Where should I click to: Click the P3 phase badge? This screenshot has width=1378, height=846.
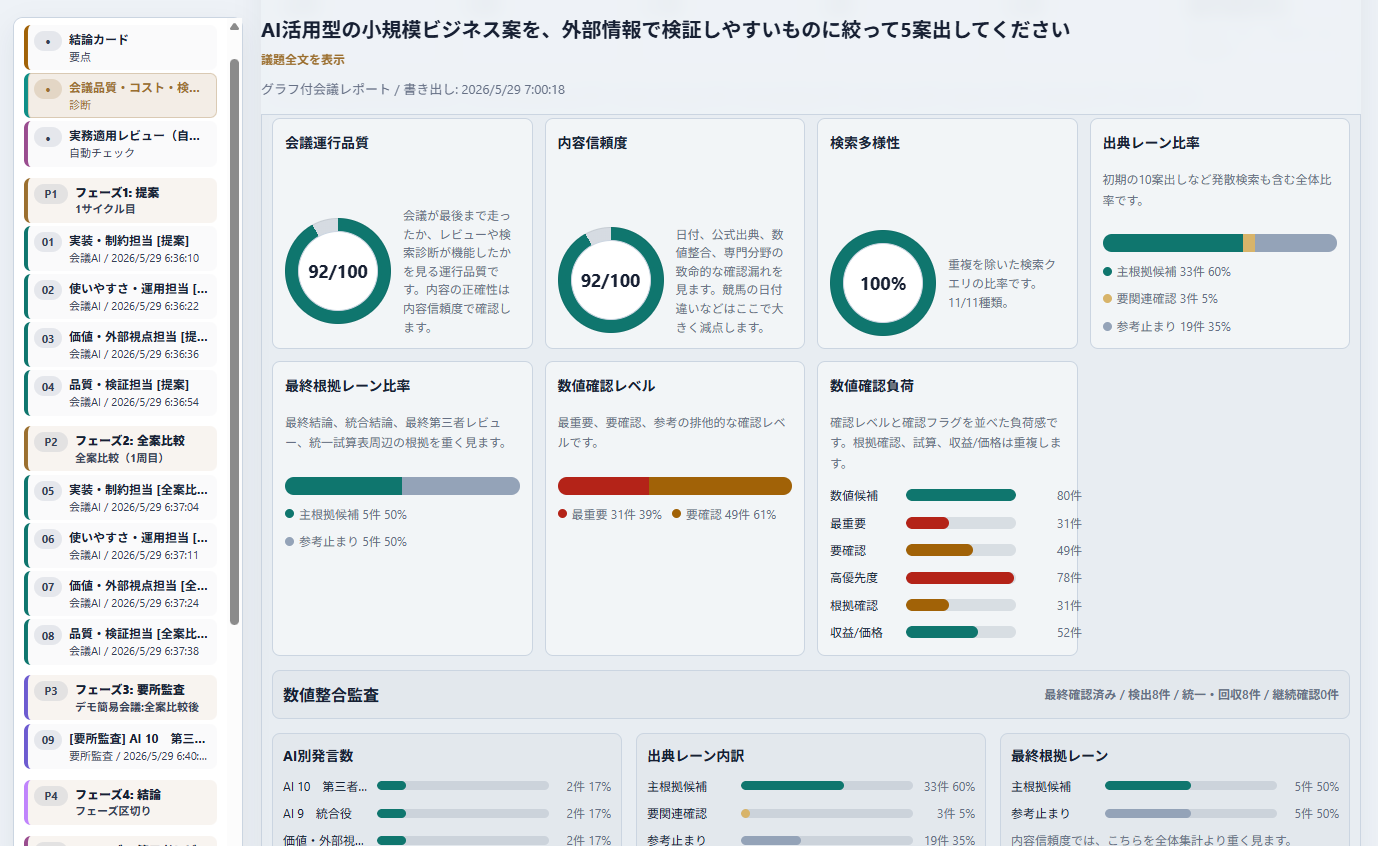tap(50, 690)
